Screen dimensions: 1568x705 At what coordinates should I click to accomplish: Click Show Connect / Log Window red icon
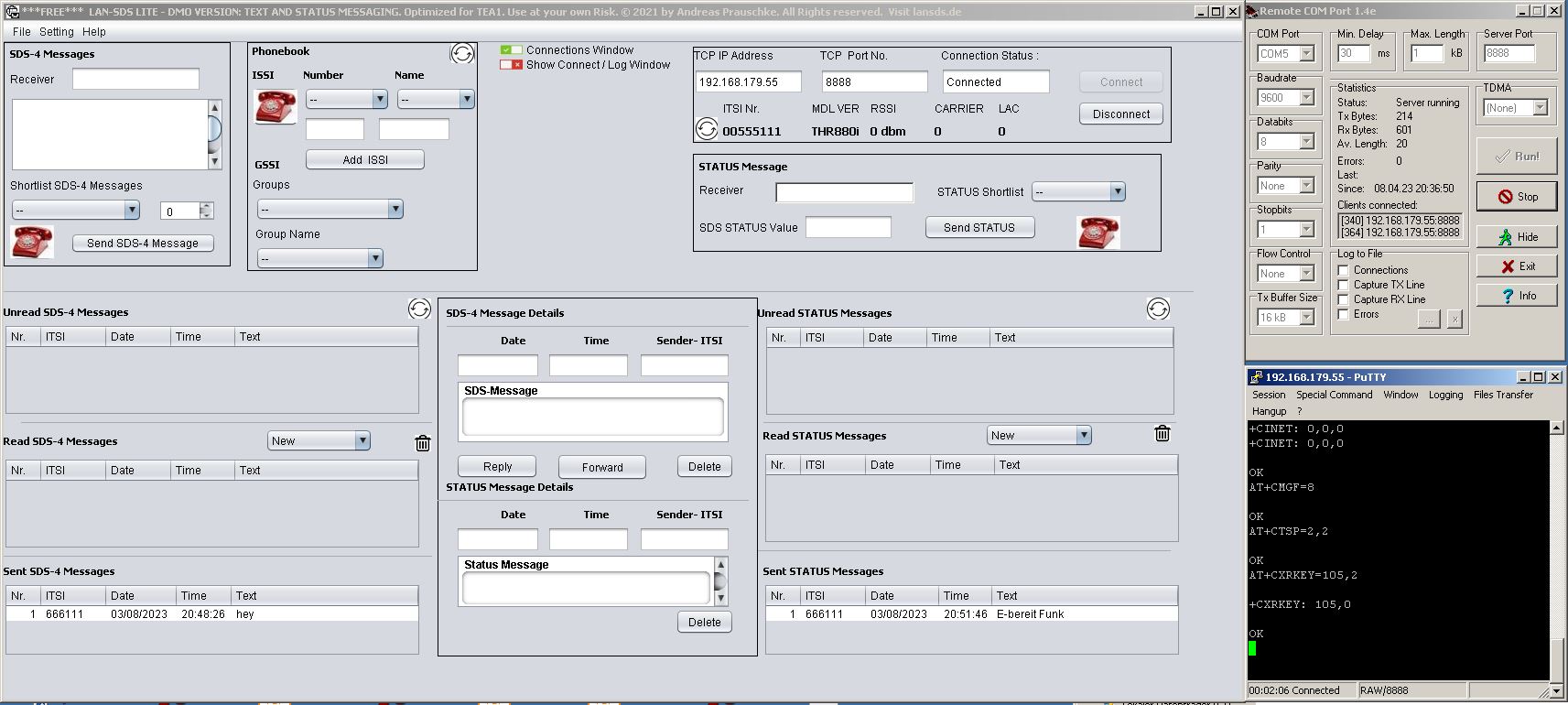[511, 65]
